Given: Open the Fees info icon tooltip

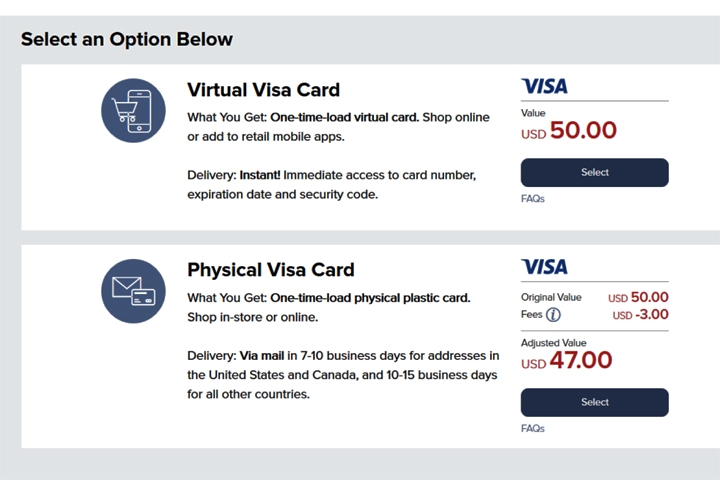Looking at the screenshot, I should pyautogui.click(x=553, y=315).
